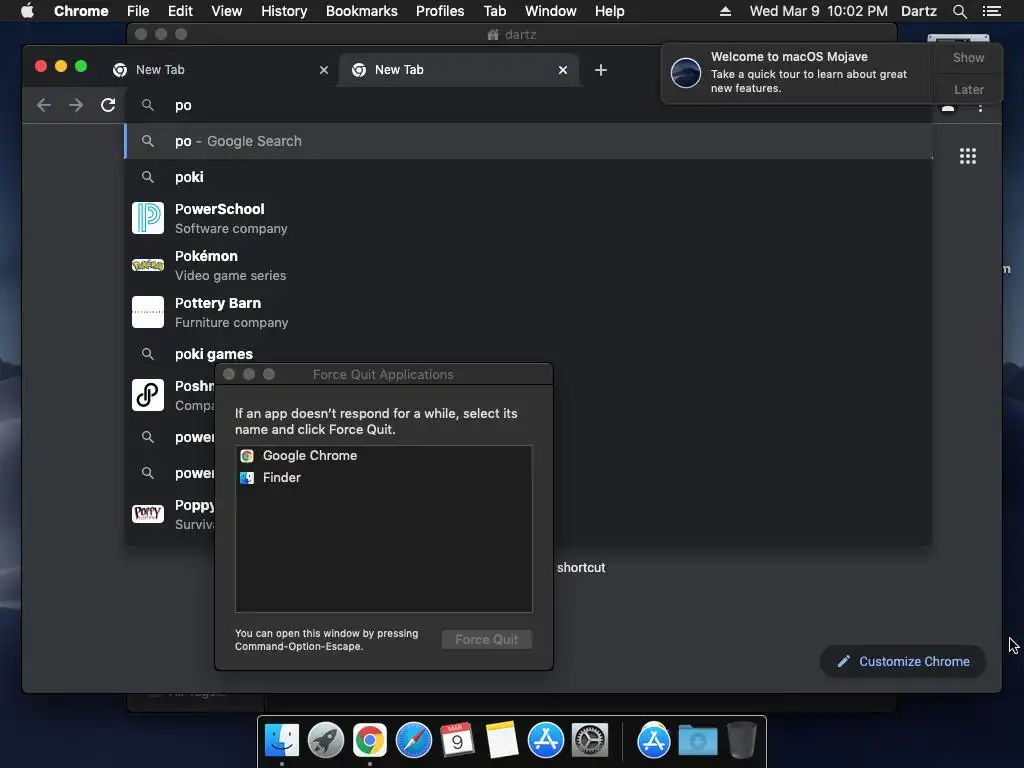
Task: Open Notes from the Dock
Action: 502,741
